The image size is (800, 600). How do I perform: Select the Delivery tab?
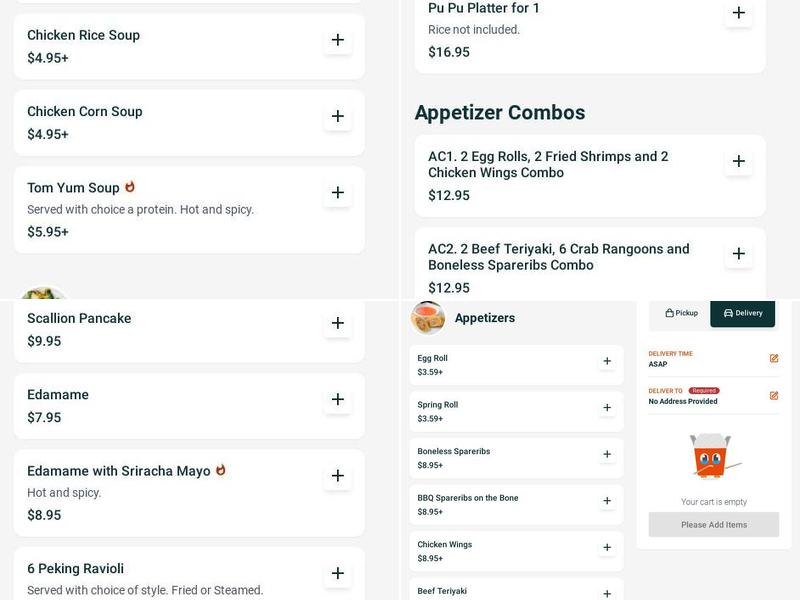tap(742, 313)
